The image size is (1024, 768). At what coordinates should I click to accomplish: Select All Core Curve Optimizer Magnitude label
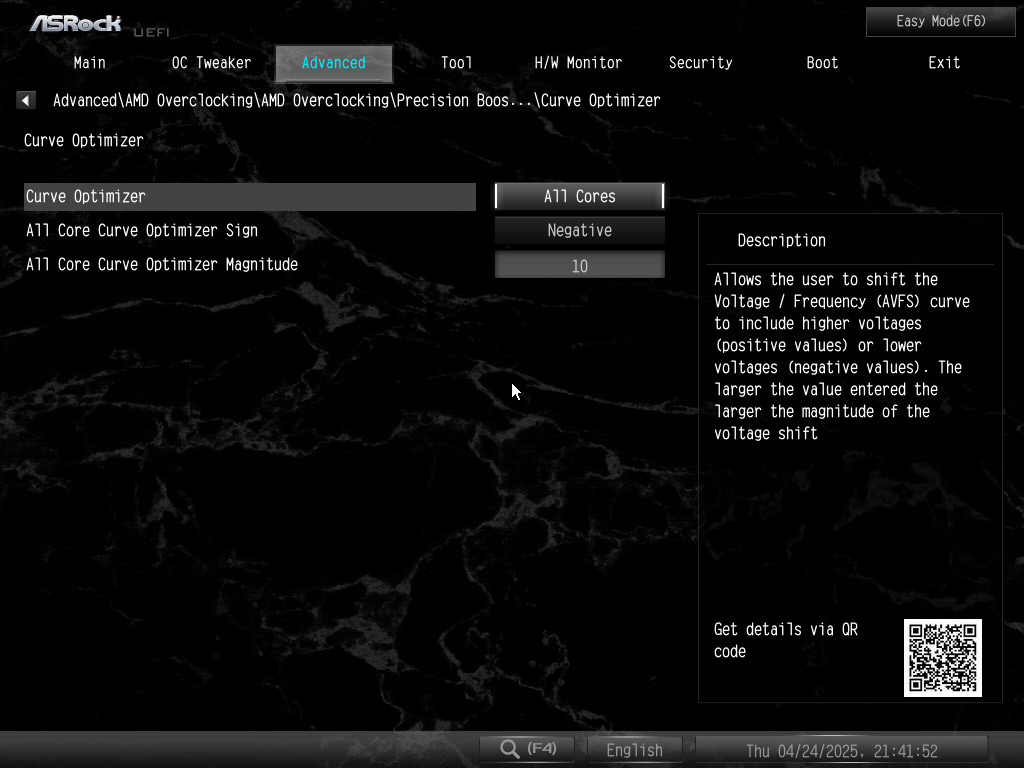click(162, 264)
